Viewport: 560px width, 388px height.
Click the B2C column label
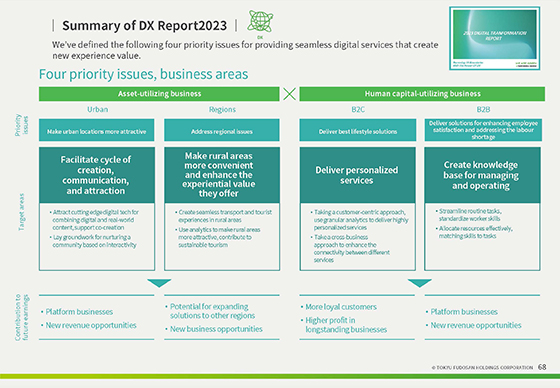[x=358, y=110]
